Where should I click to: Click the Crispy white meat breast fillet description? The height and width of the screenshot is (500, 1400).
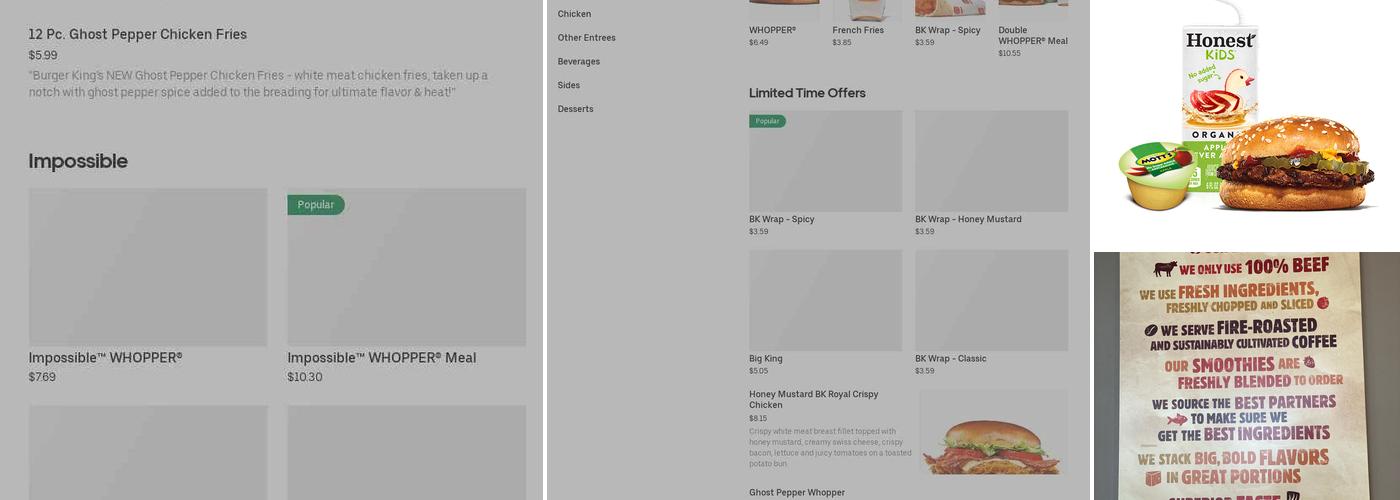pyautogui.click(x=830, y=448)
